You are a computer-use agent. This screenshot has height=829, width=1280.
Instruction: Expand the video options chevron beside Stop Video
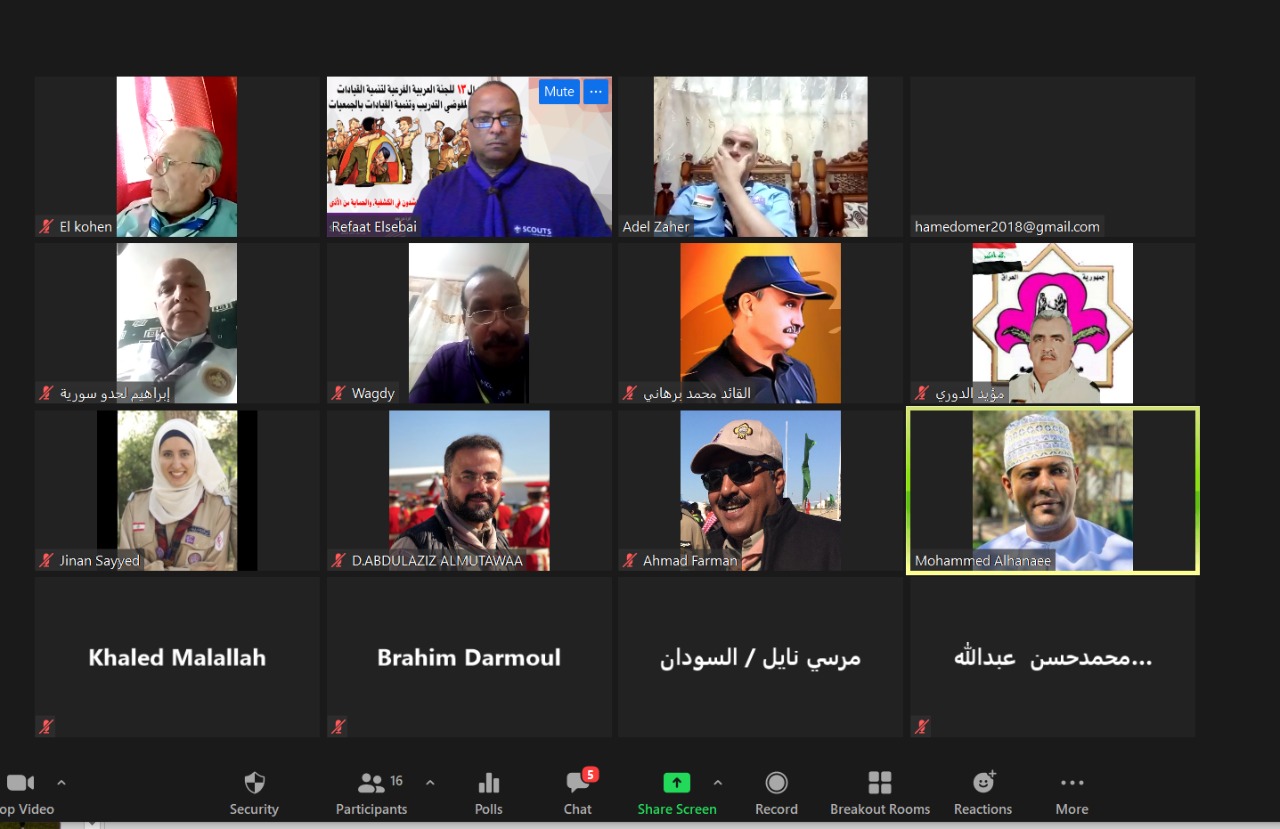pos(61,782)
